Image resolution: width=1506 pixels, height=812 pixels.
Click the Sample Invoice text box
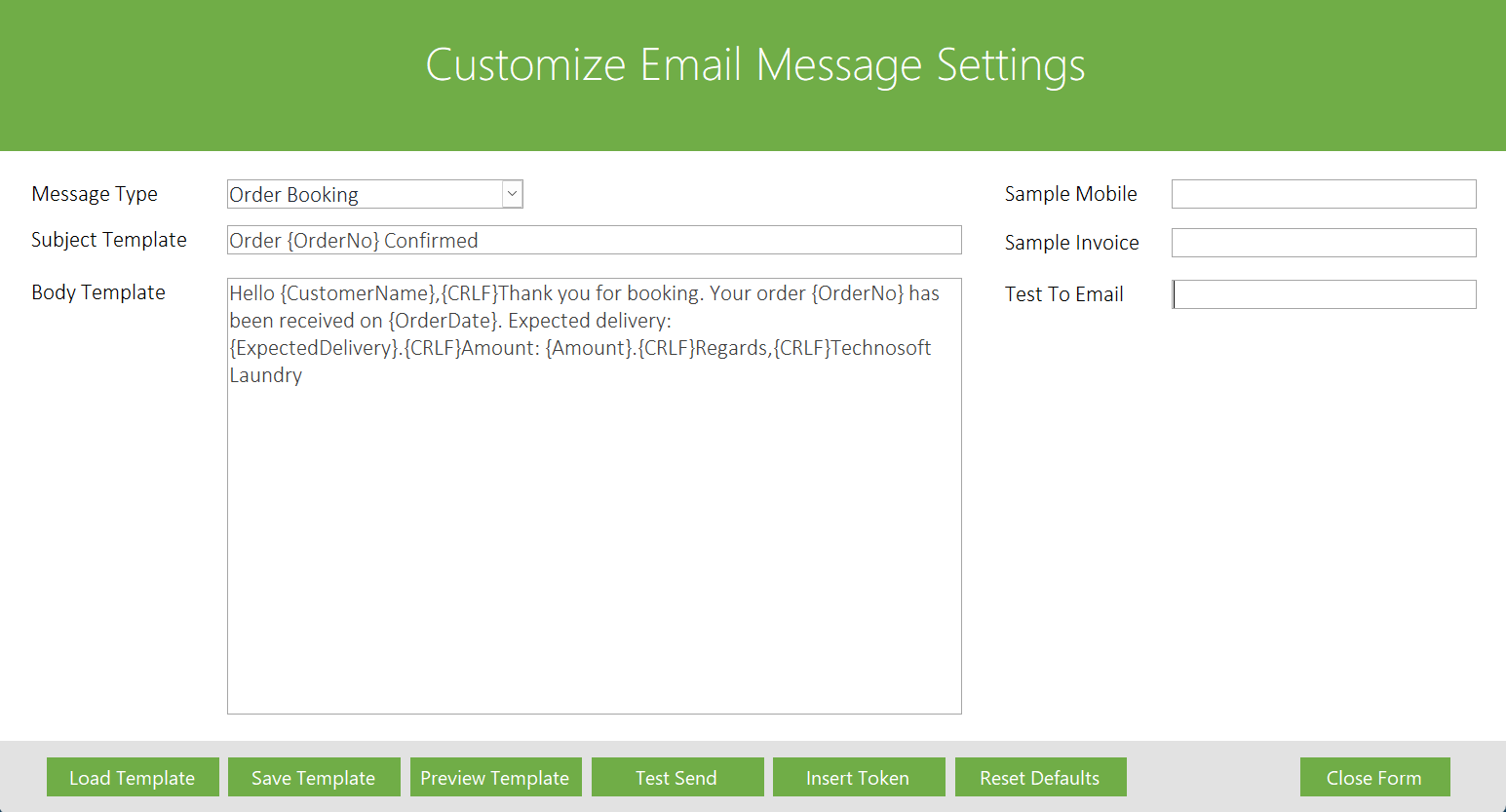pos(1323,242)
